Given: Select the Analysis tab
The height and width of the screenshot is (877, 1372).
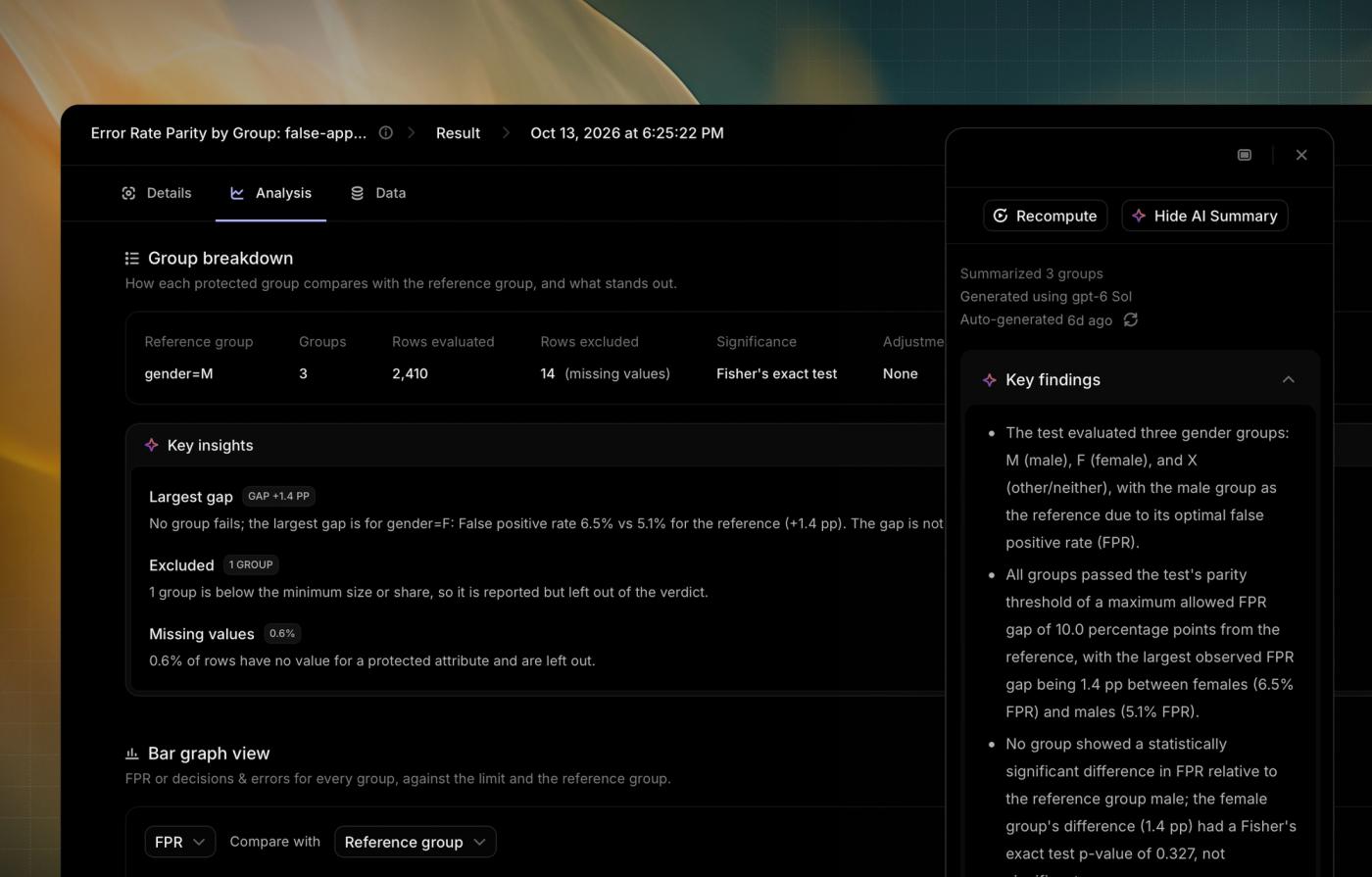Looking at the screenshot, I should click(271, 193).
